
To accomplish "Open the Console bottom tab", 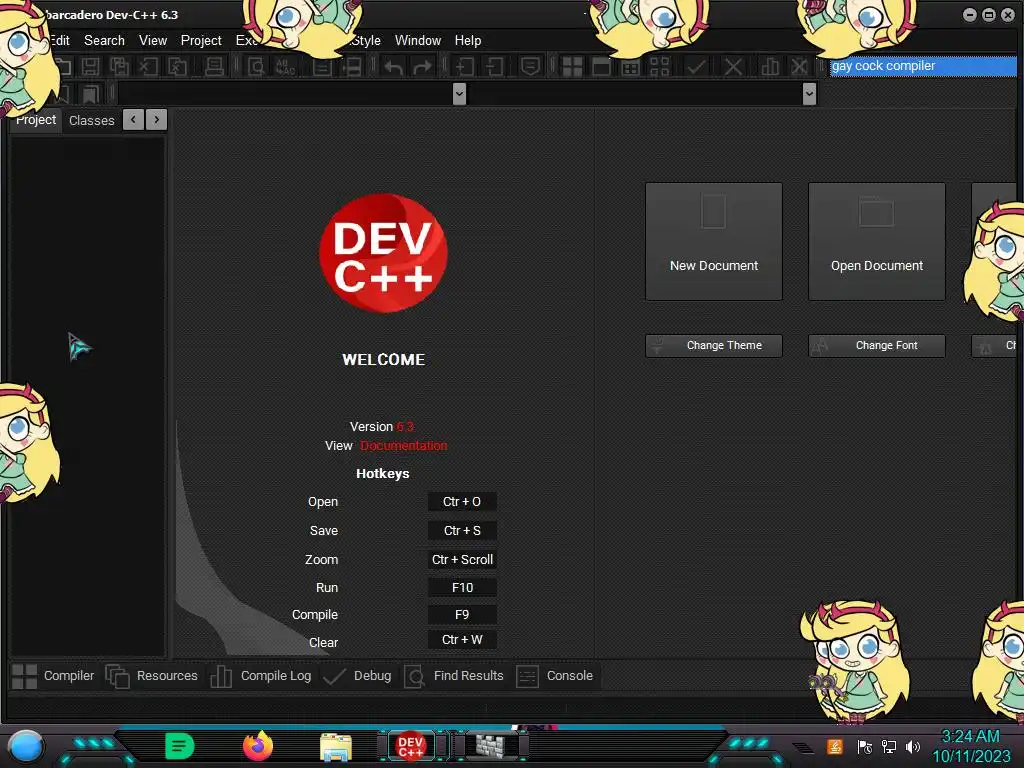I will click(x=554, y=676).
